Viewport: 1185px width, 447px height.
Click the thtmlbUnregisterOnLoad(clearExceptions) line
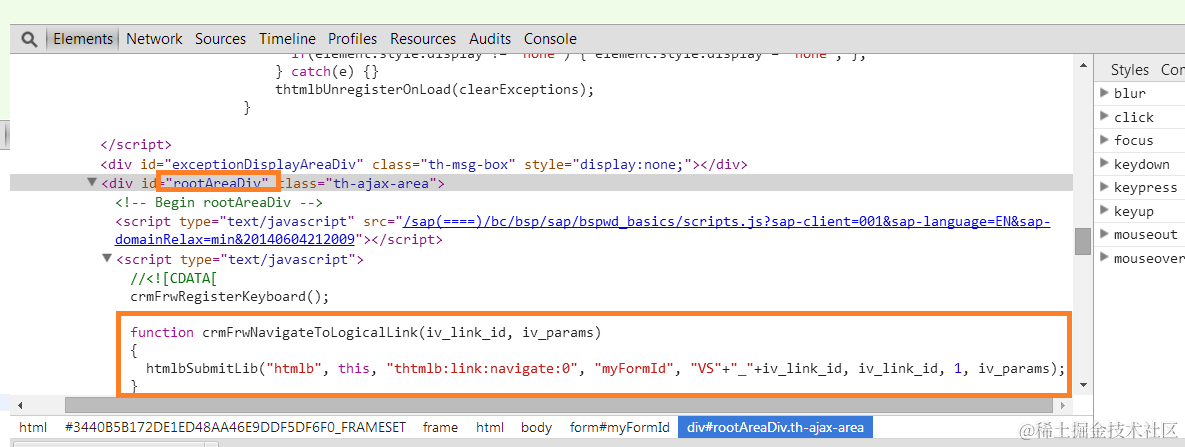click(x=435, y=89)
